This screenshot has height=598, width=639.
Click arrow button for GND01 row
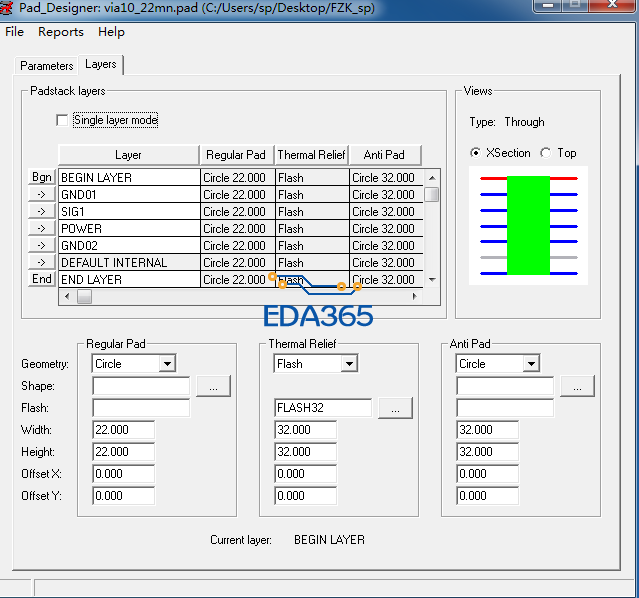pyautogui.click(x=42, y=194)
